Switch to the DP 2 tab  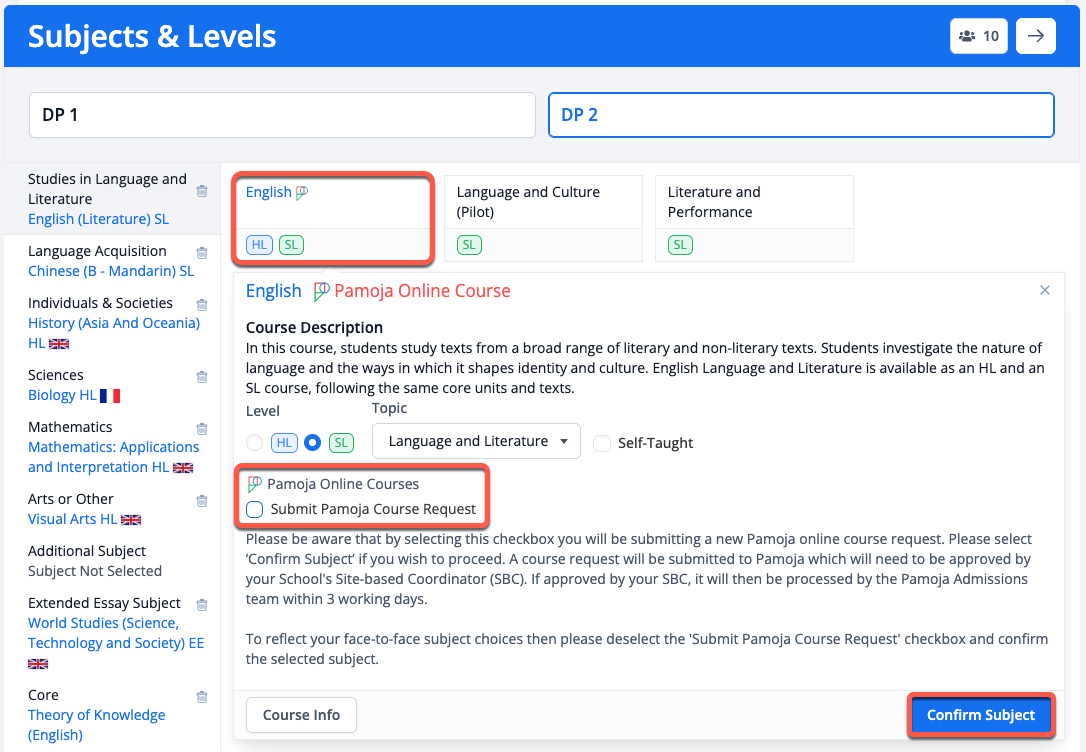[x=801, y=115]
